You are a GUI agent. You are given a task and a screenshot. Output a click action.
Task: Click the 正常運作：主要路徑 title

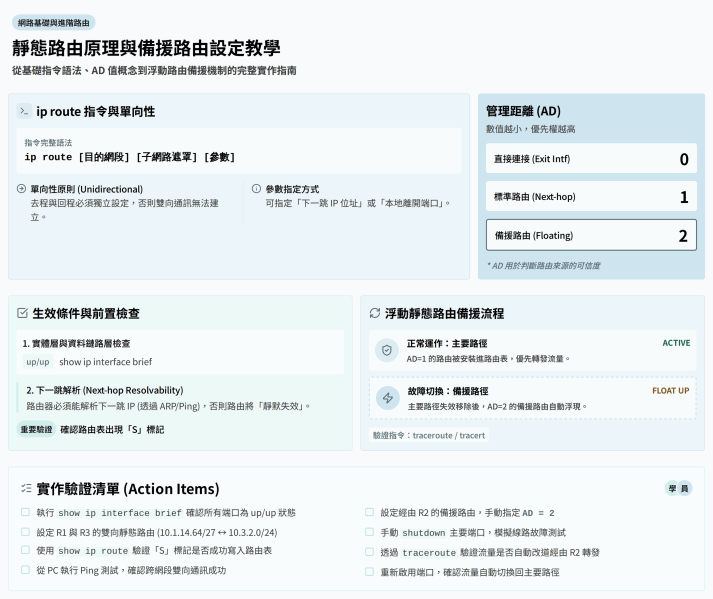[x=447, y=343]
